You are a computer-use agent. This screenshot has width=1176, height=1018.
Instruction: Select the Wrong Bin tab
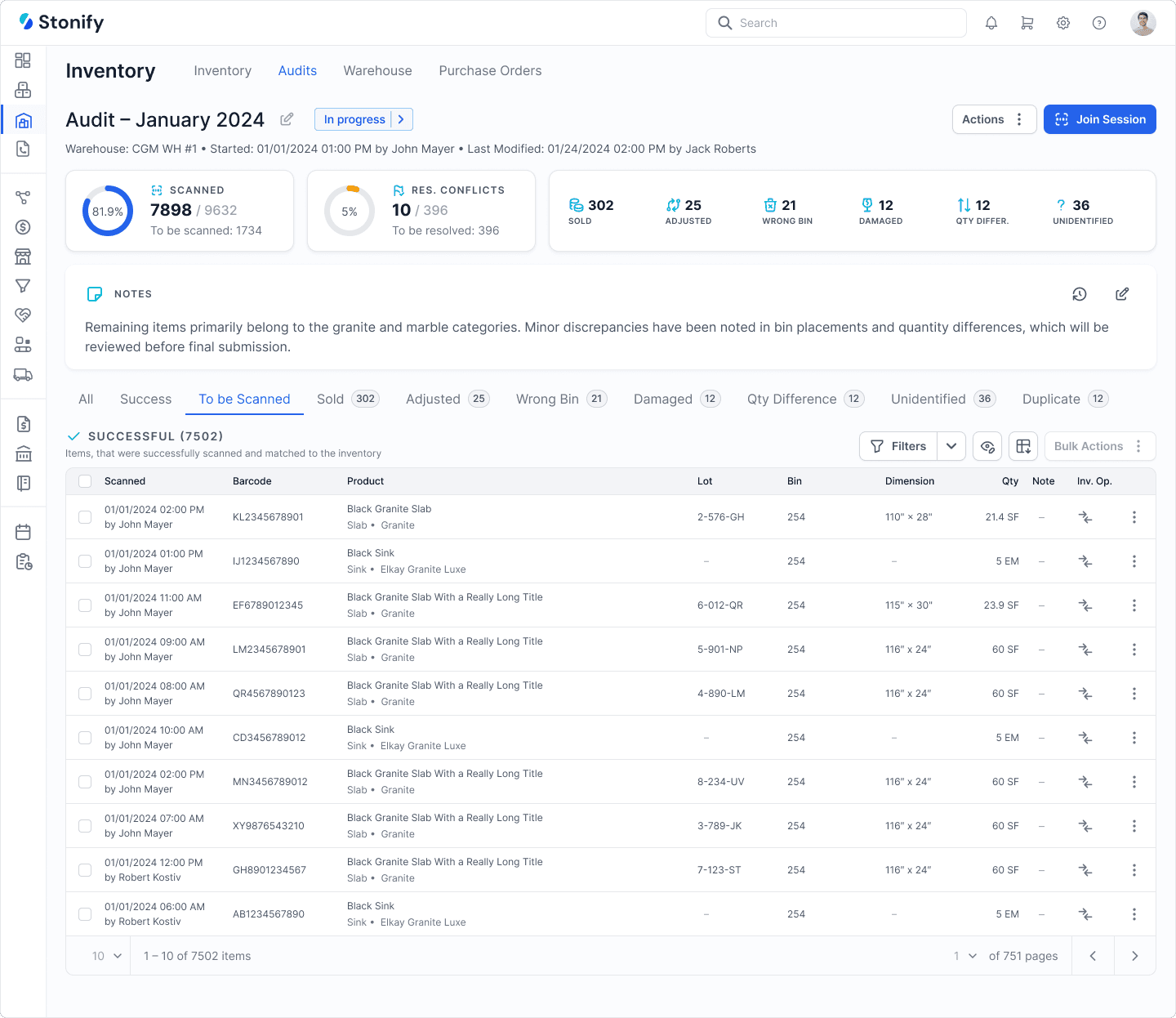click(561, 399)
